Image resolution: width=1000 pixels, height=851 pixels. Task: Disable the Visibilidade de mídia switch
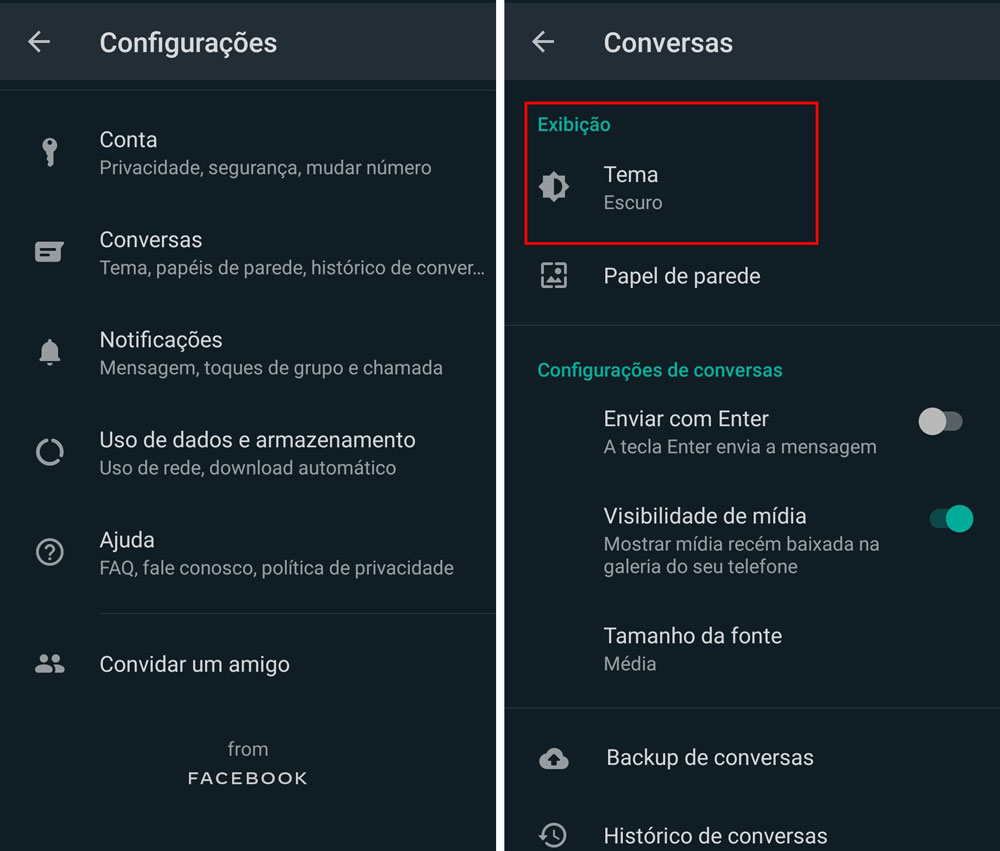(x=952, y=519)
